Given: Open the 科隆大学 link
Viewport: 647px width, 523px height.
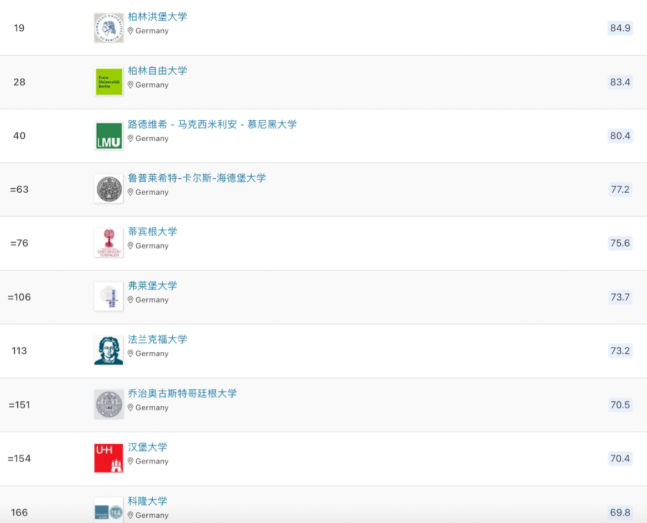Looking at the screenshot, I should 147,501.
